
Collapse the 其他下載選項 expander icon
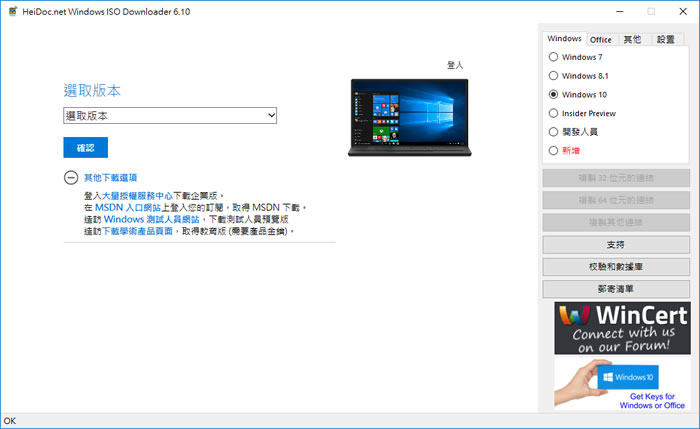coord(71,178)
